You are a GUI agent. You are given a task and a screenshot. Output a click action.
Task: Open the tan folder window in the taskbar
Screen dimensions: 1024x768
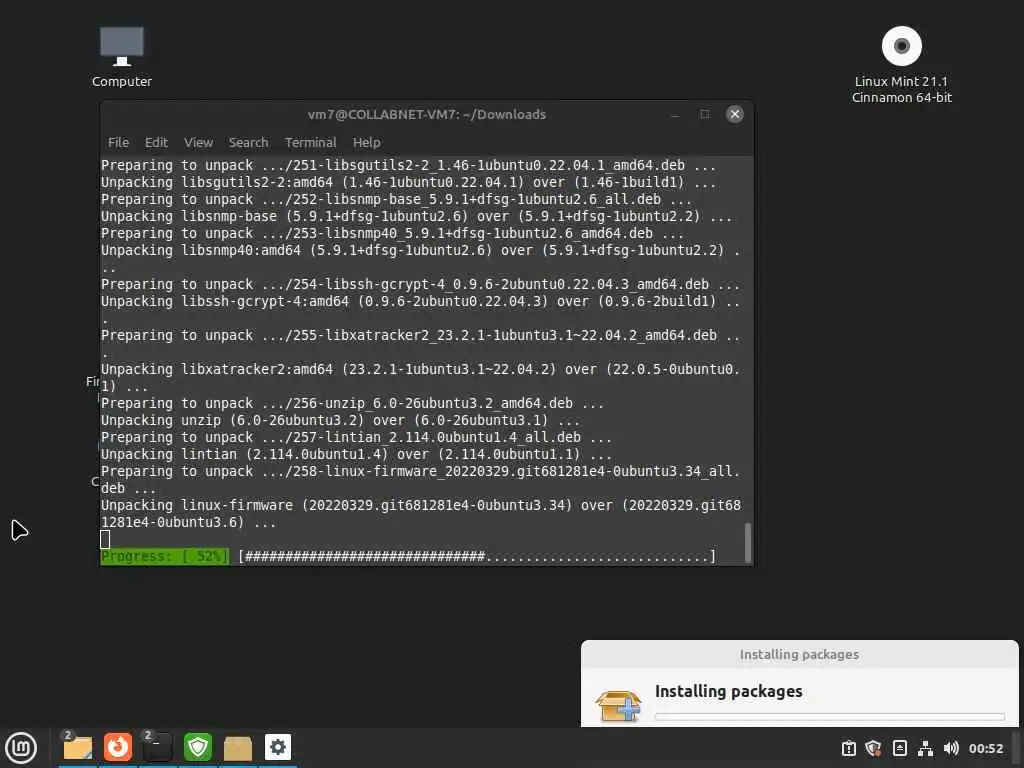click(x=238, y=748)
